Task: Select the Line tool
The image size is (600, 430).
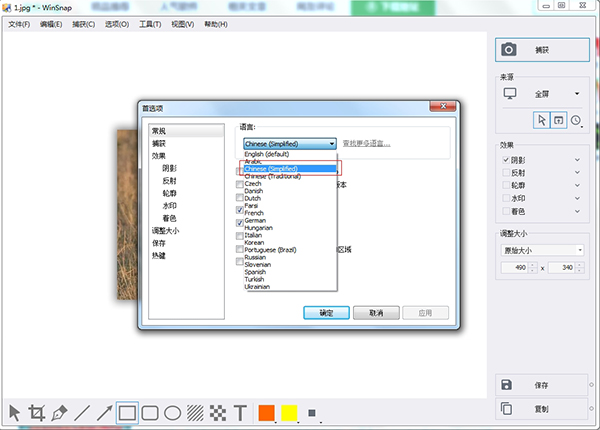Action: tap(82, 413)
